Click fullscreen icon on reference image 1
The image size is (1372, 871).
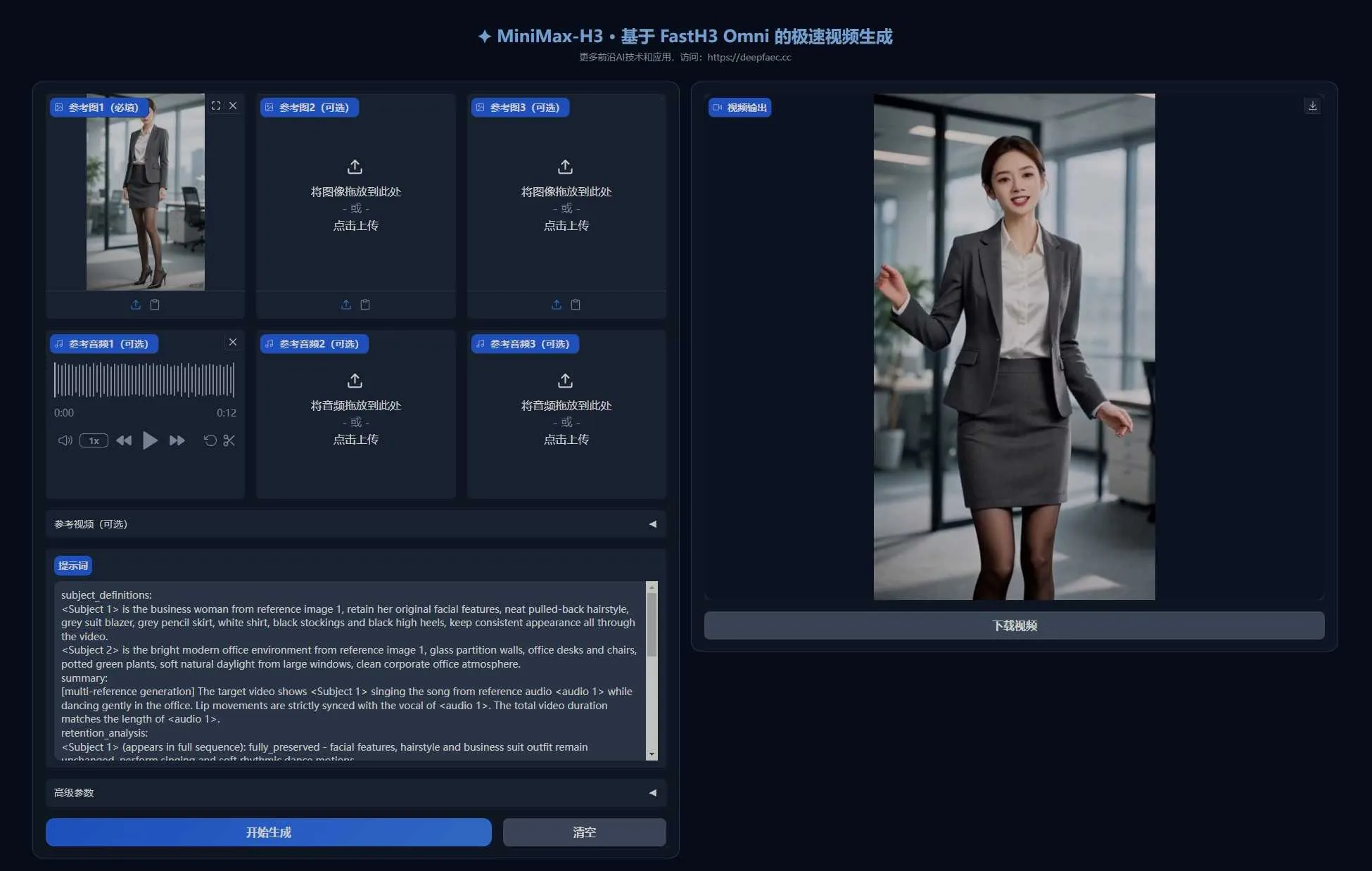pyautogui.click(x=216, y=106)
